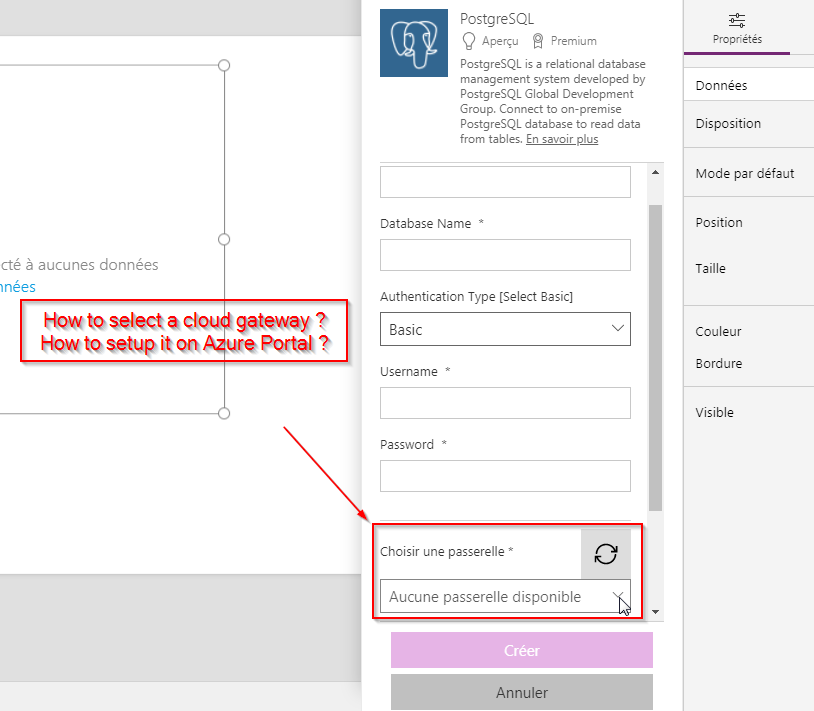Expand the Aucune passerelle disponible dropdown
Viewport: 814px width, 711px height.
(x=505, y=596)
